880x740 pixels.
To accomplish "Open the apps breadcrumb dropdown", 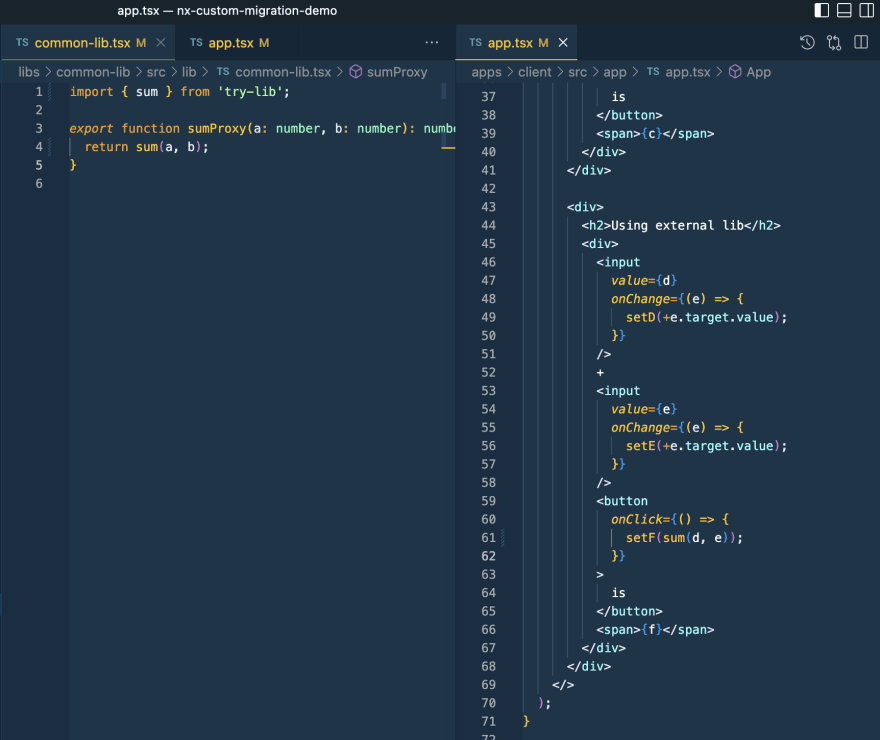I will [x=486, y=72].
